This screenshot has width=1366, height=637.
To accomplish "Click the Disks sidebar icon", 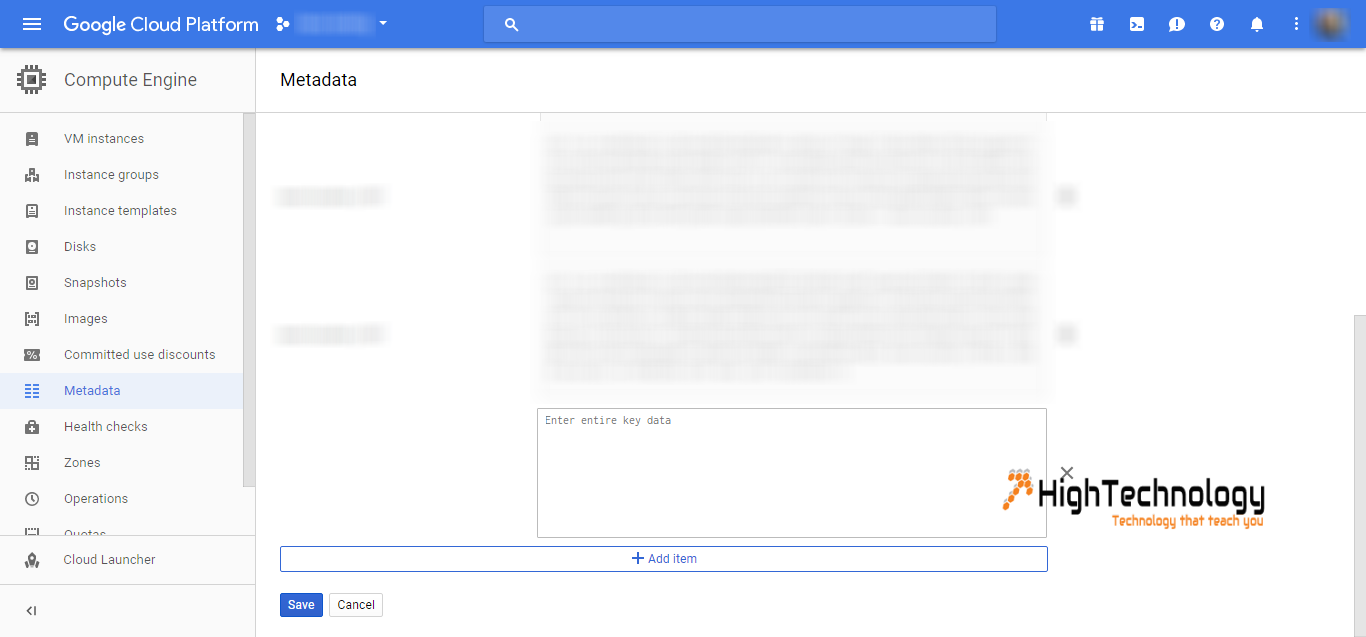I will (x=32, y=247).
